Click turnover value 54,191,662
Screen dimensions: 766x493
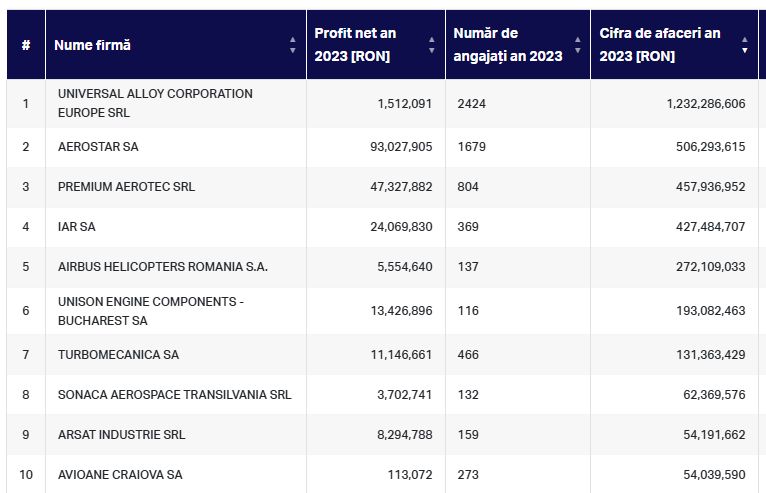pyautogui.click(x=714, y=435)
